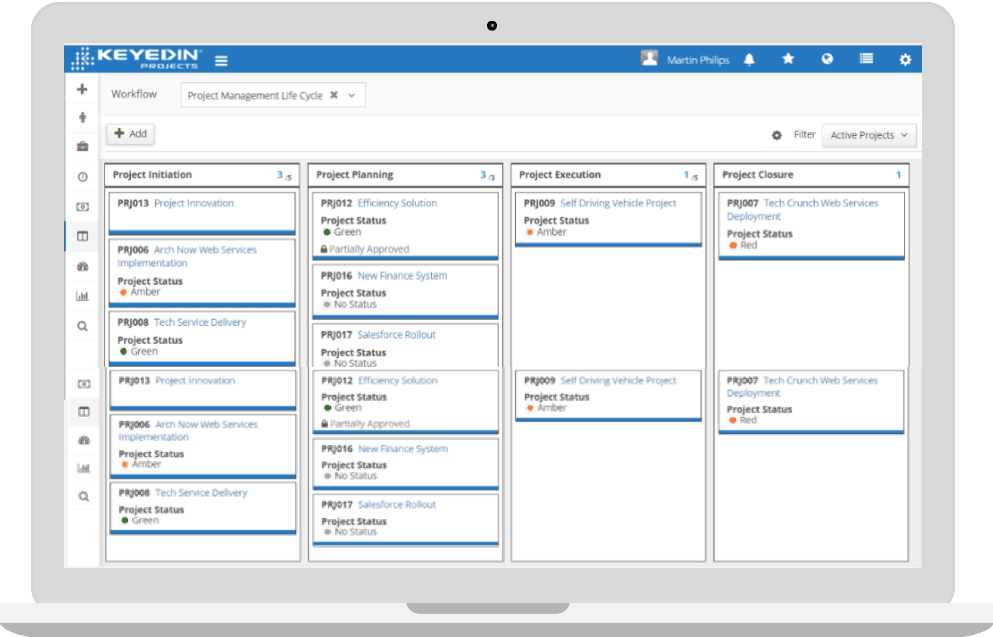This screenshot has height=637, width=993.
Task: Click the count in Project Initiation header
Action: [284, 175]
